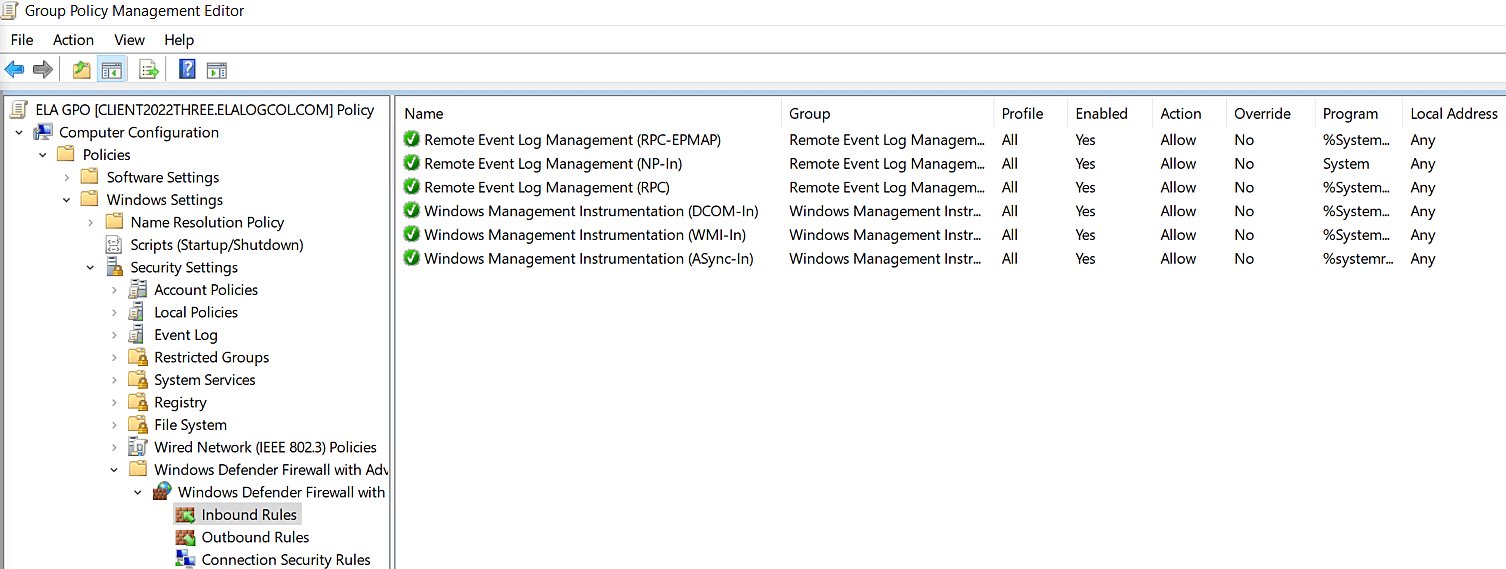This screenshot has width=1506, height=569.
Task: Click the green check icon of the RPC-EPMAP rule
Action: (411, 140)
